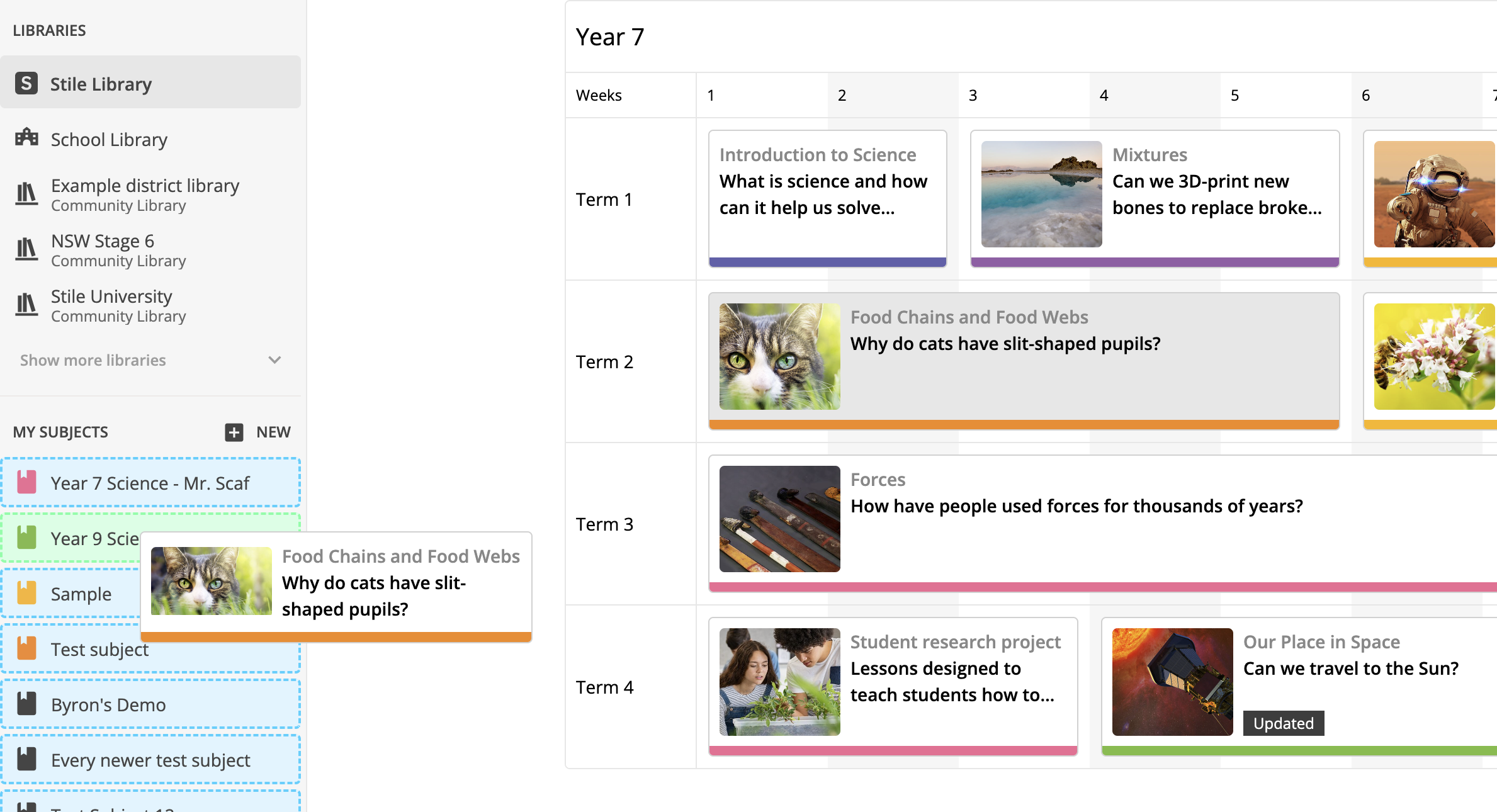Open Every newer test subject
Image resolution: width=1497 pixels, height=812 pixels.
pos(150,760)
